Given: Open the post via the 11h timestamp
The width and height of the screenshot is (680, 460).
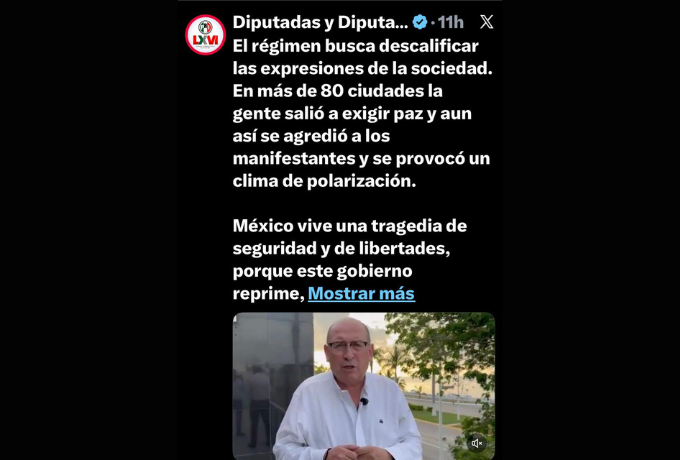Looking at the screenshot, I should (x=451, y=22).
